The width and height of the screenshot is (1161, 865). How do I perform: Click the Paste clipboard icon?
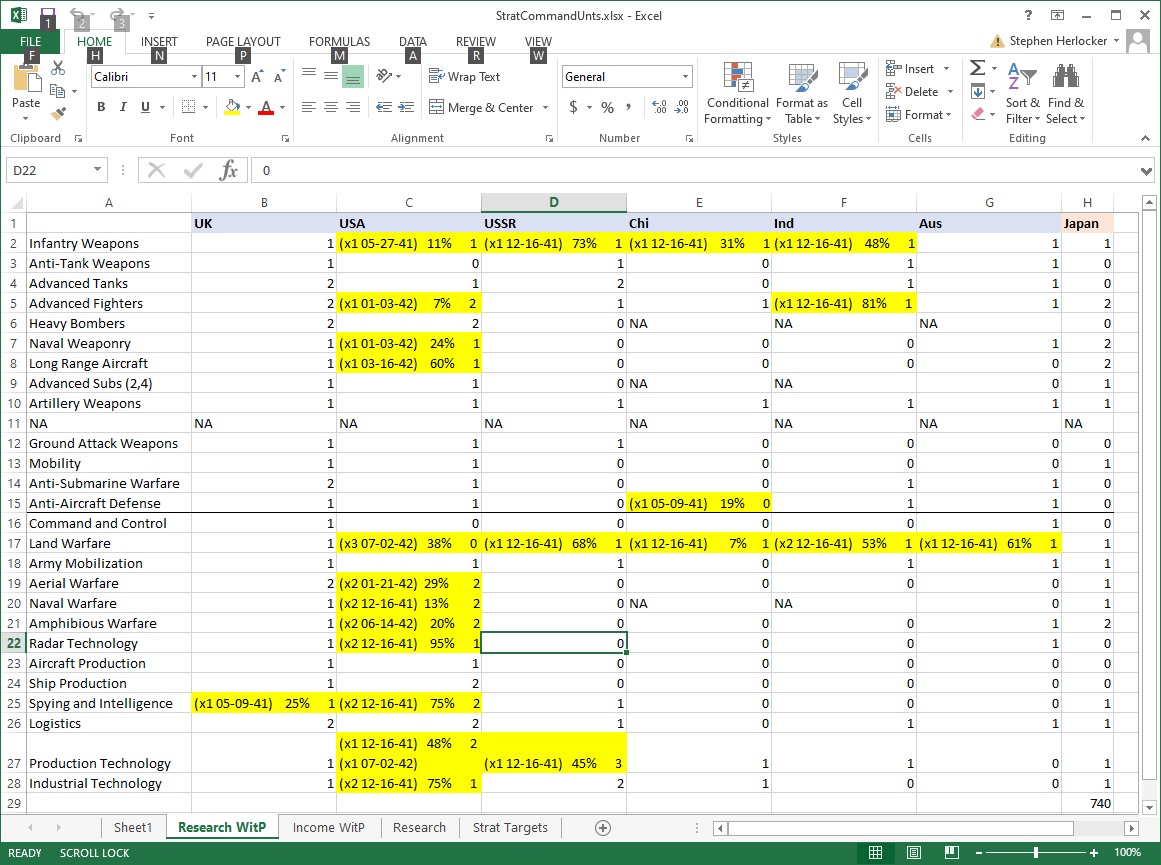point(26,80)
